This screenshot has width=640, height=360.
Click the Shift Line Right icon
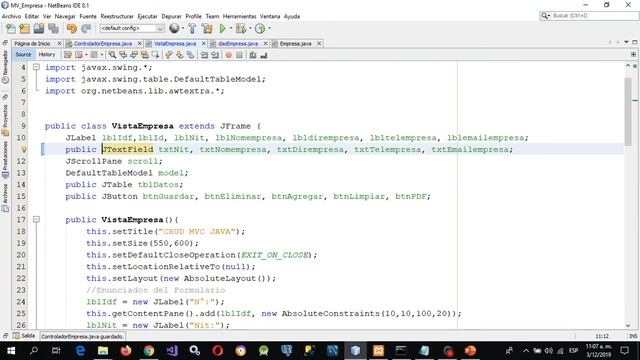[215, 55]
